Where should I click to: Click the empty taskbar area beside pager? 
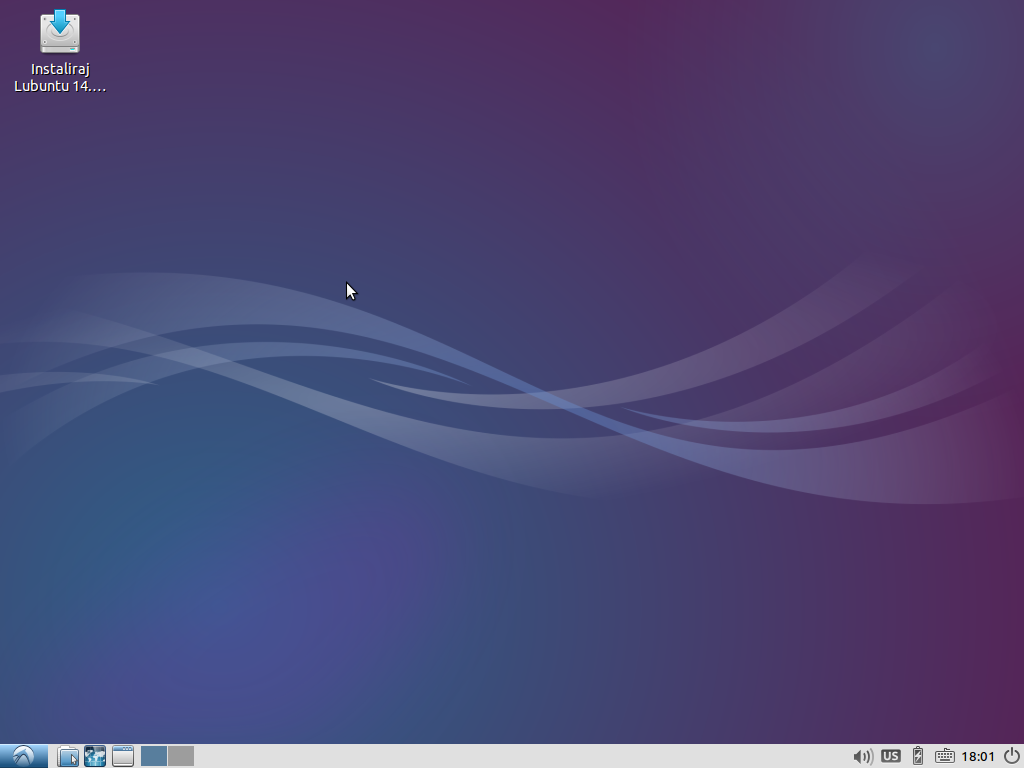pyautogui.click(x=500, y=756)
